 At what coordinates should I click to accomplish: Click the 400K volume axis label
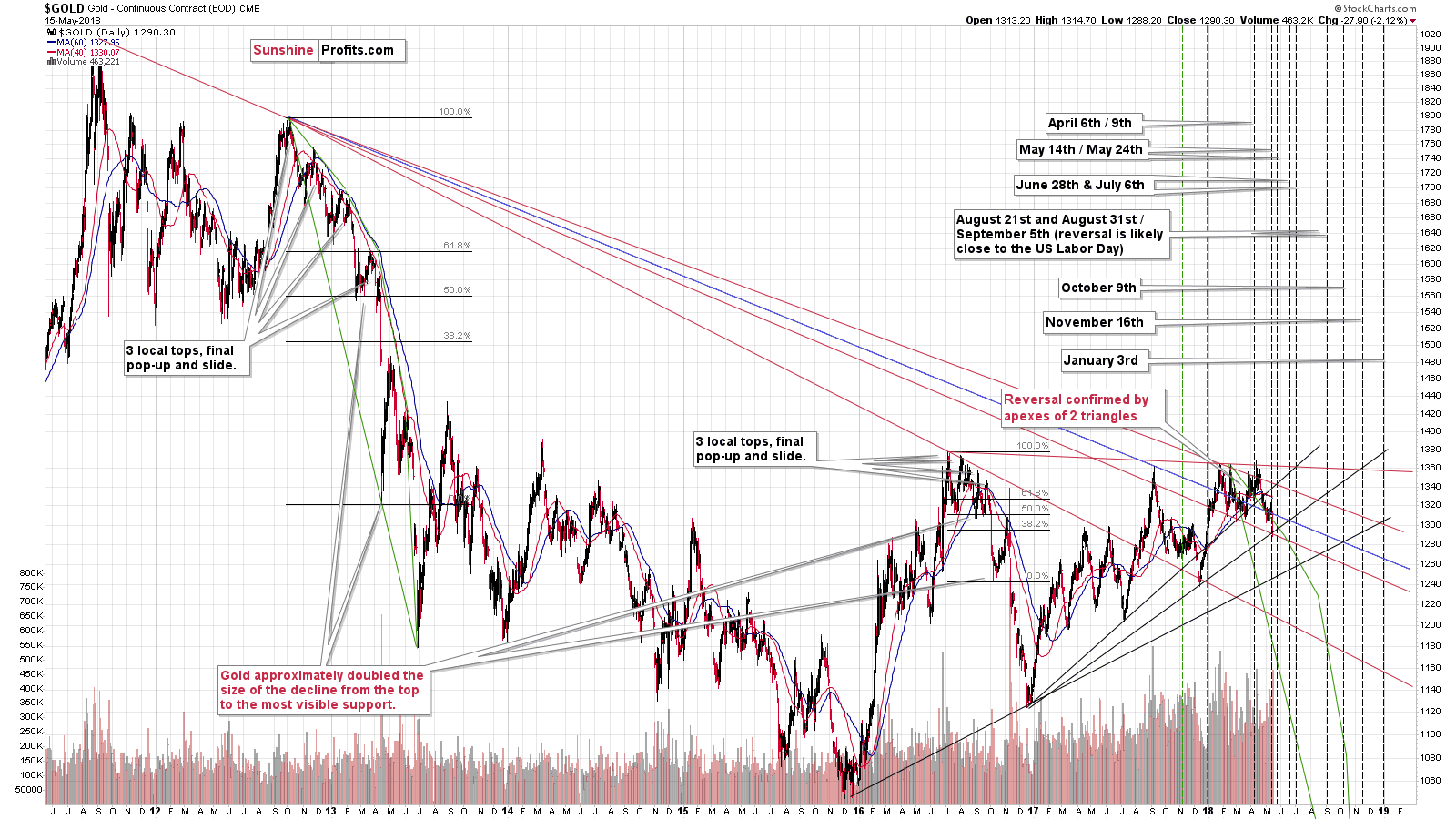[x=31, y=688]
